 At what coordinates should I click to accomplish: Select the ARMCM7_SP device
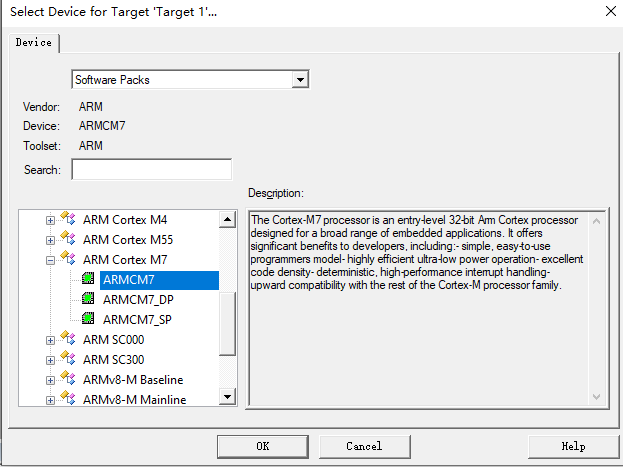click(x=137, y=320)
